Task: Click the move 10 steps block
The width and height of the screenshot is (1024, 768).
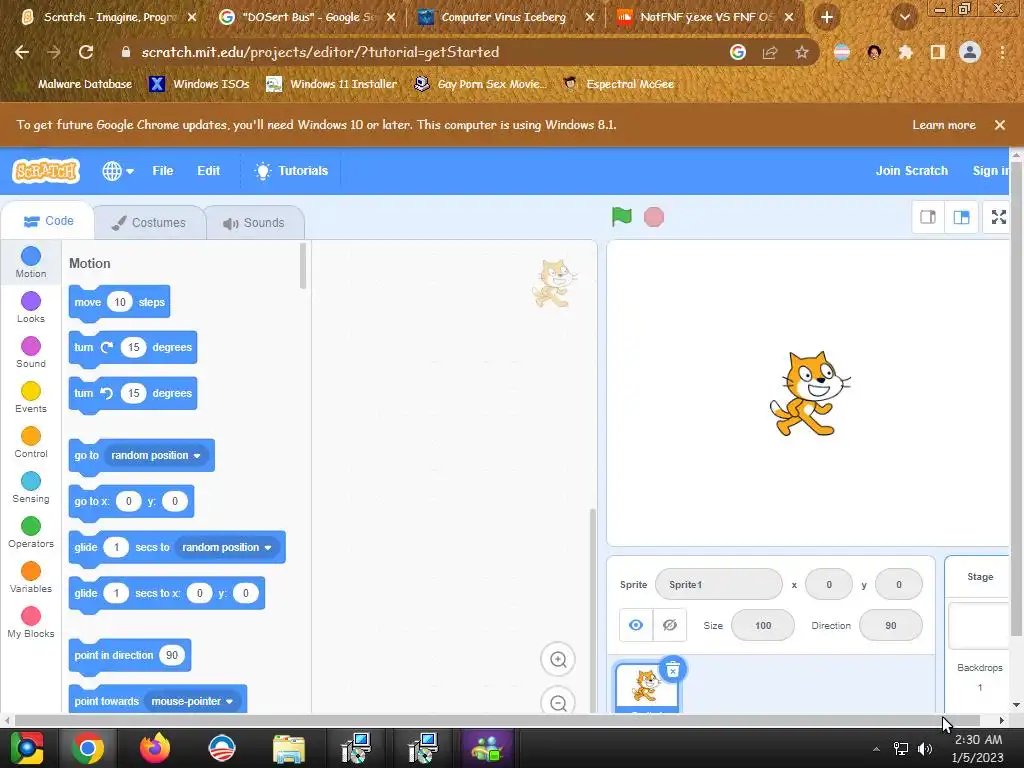Action: coord(119,302)
